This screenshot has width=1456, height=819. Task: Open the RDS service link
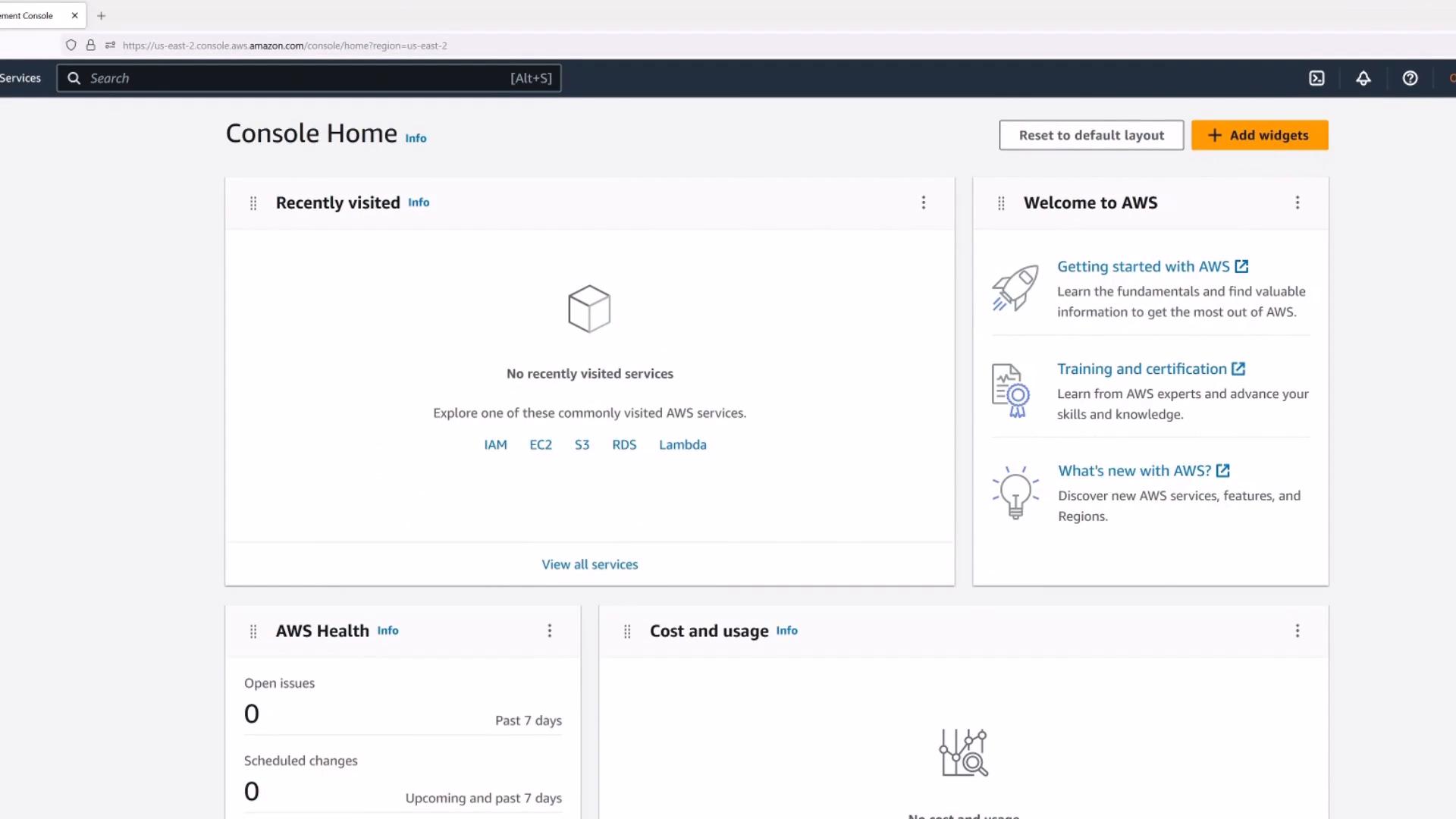pyautogui.click(x=624, y=444)
